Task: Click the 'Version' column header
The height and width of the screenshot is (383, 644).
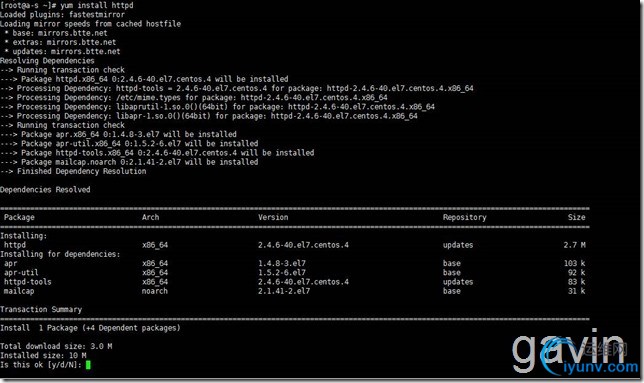Action: click(x=273, y=217)
